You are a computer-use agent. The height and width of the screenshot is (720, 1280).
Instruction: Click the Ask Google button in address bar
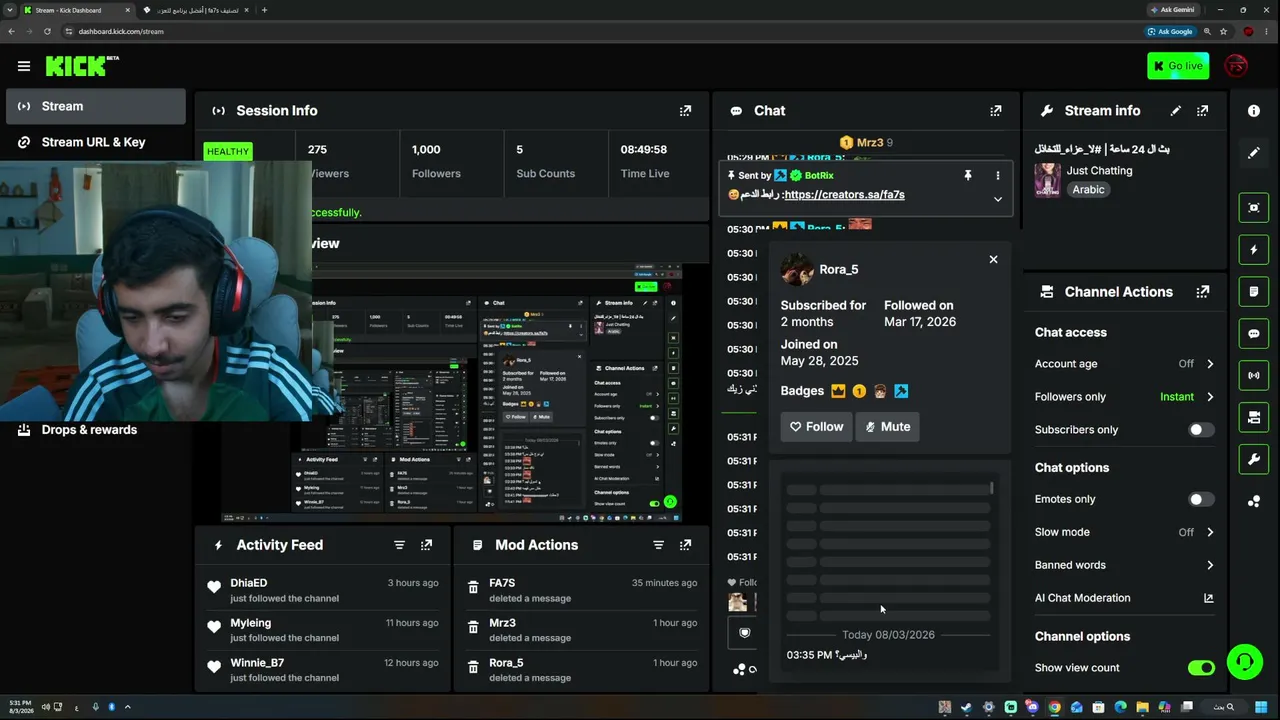tap(1170, 31)
